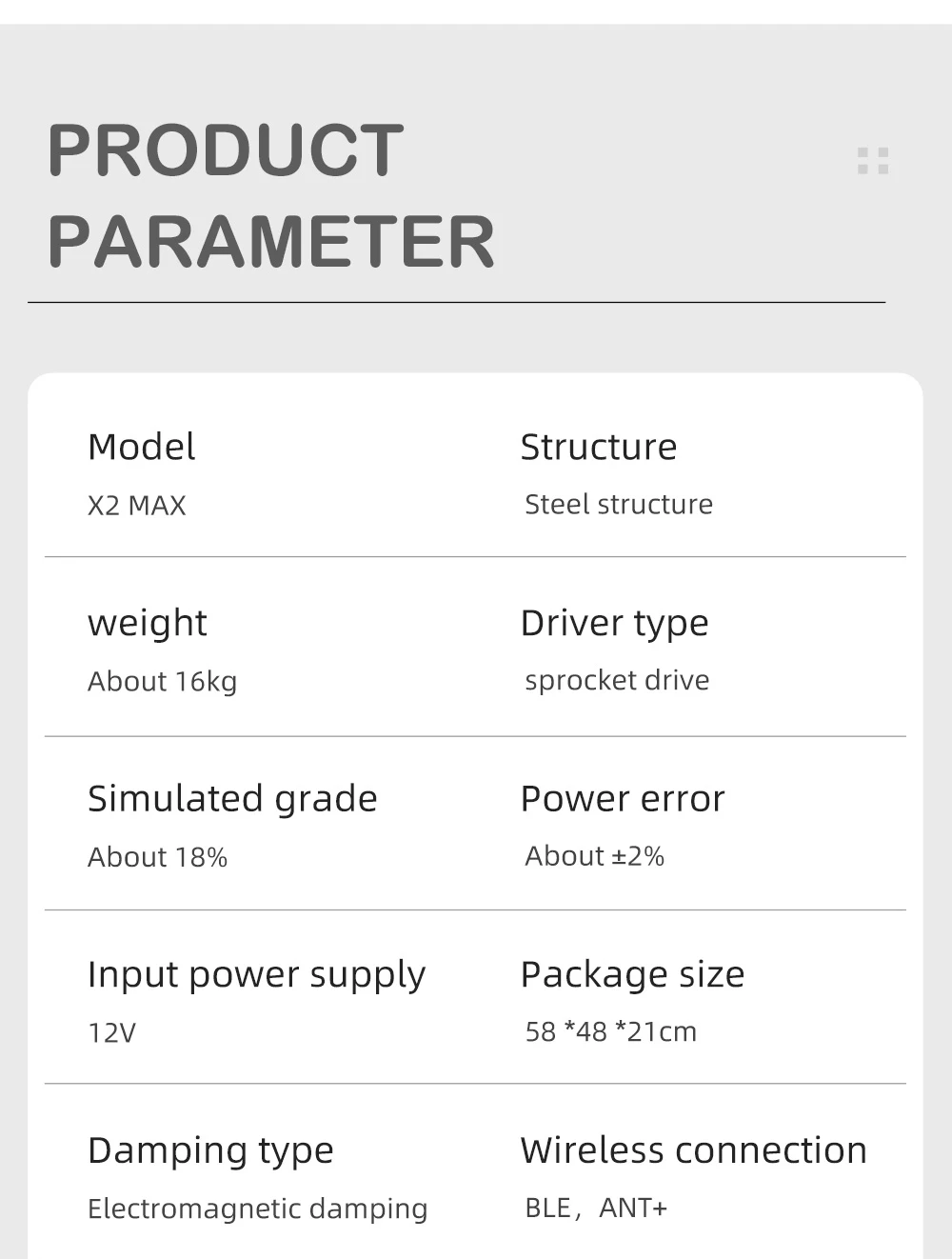Select the Input power supply label
This screenshot has height=1259, width=952.
pyautogui.click(x=257, y=975)
